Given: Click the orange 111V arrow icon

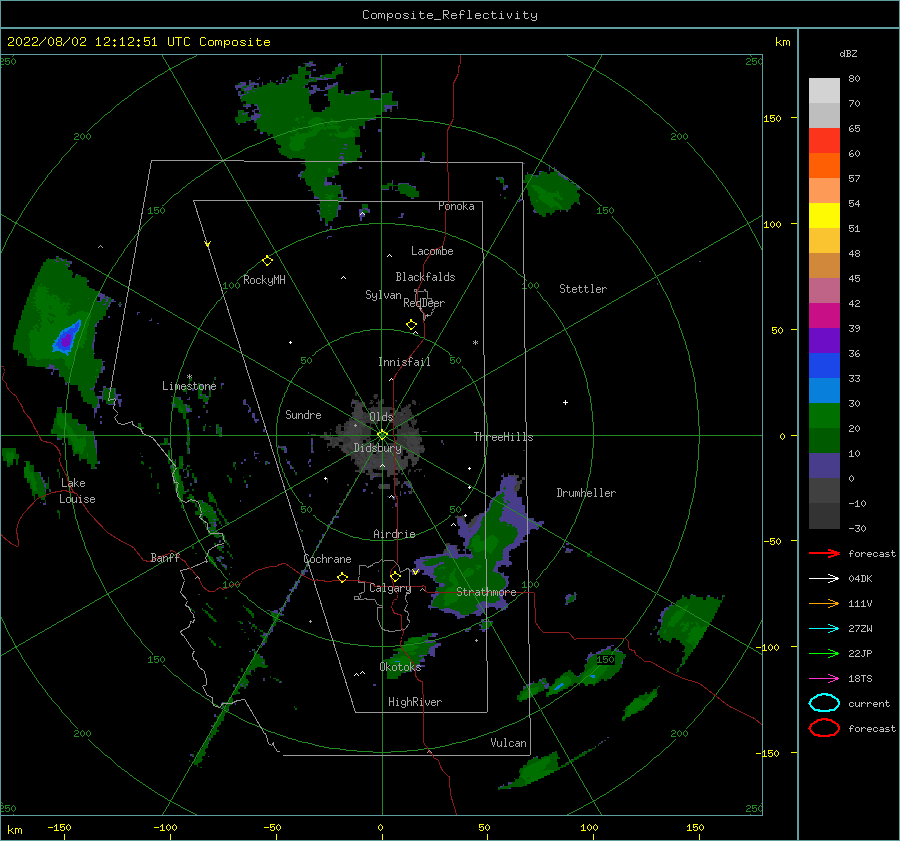Looking at the screenshot, I should pos(824,603).
